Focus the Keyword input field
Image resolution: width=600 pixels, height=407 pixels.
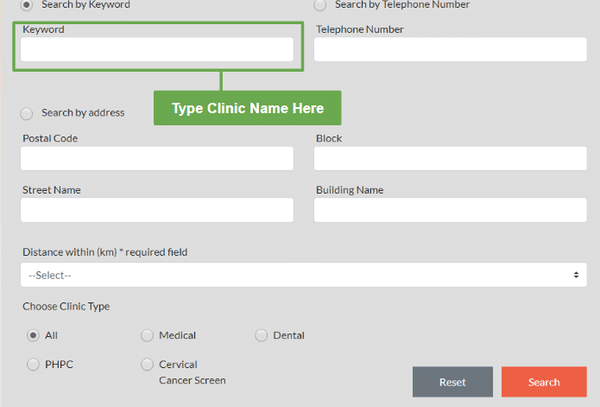tap(157, 49)
